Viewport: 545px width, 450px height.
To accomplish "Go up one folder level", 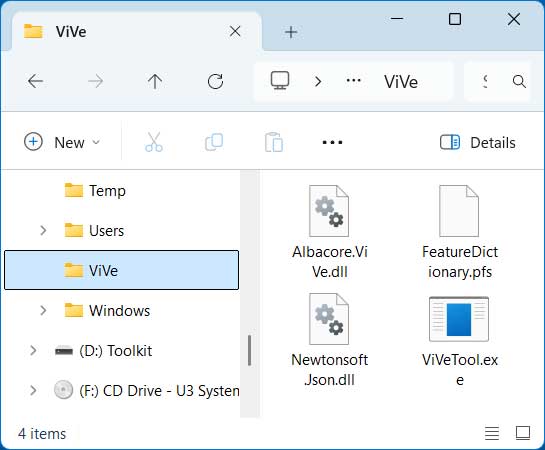I will pyautogui.click(x=155, y=82).
